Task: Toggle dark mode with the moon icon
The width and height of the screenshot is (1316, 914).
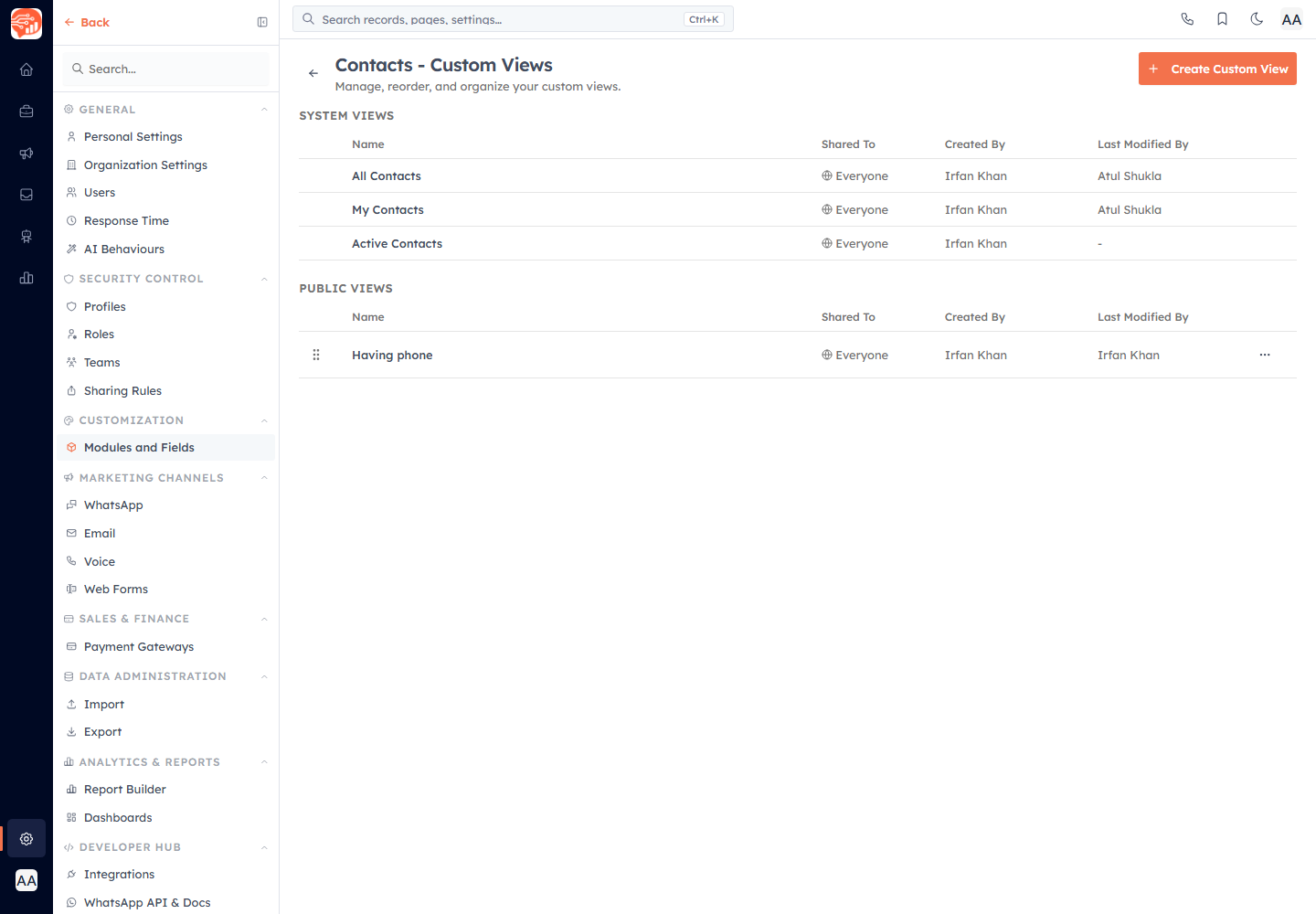Action: point(1257,19)
